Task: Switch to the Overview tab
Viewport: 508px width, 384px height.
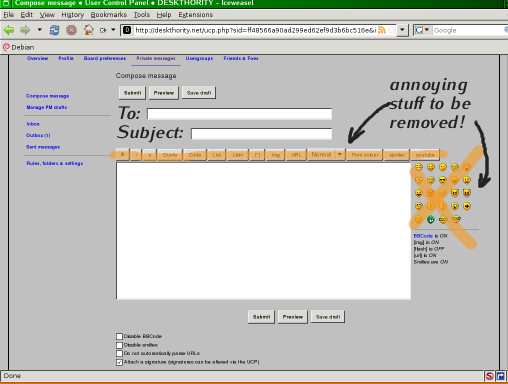Action: click(x=38, y=58)
